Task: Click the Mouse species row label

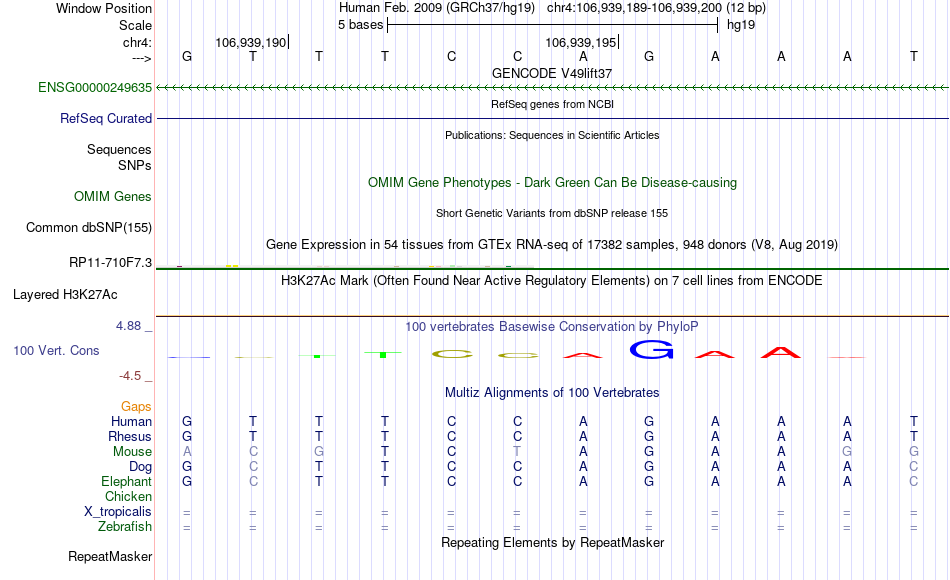Action: click(x=132, y=452)
